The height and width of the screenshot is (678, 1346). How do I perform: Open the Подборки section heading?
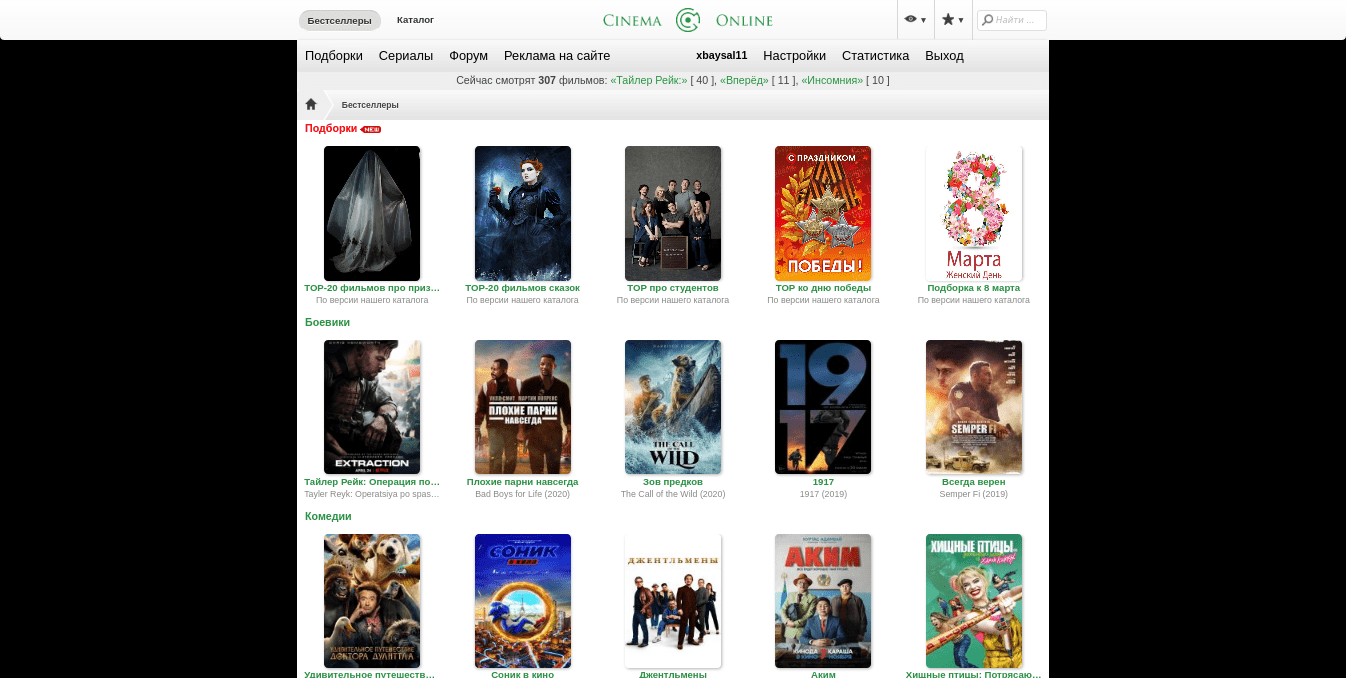pyautogui.click(x=331, y=128)
